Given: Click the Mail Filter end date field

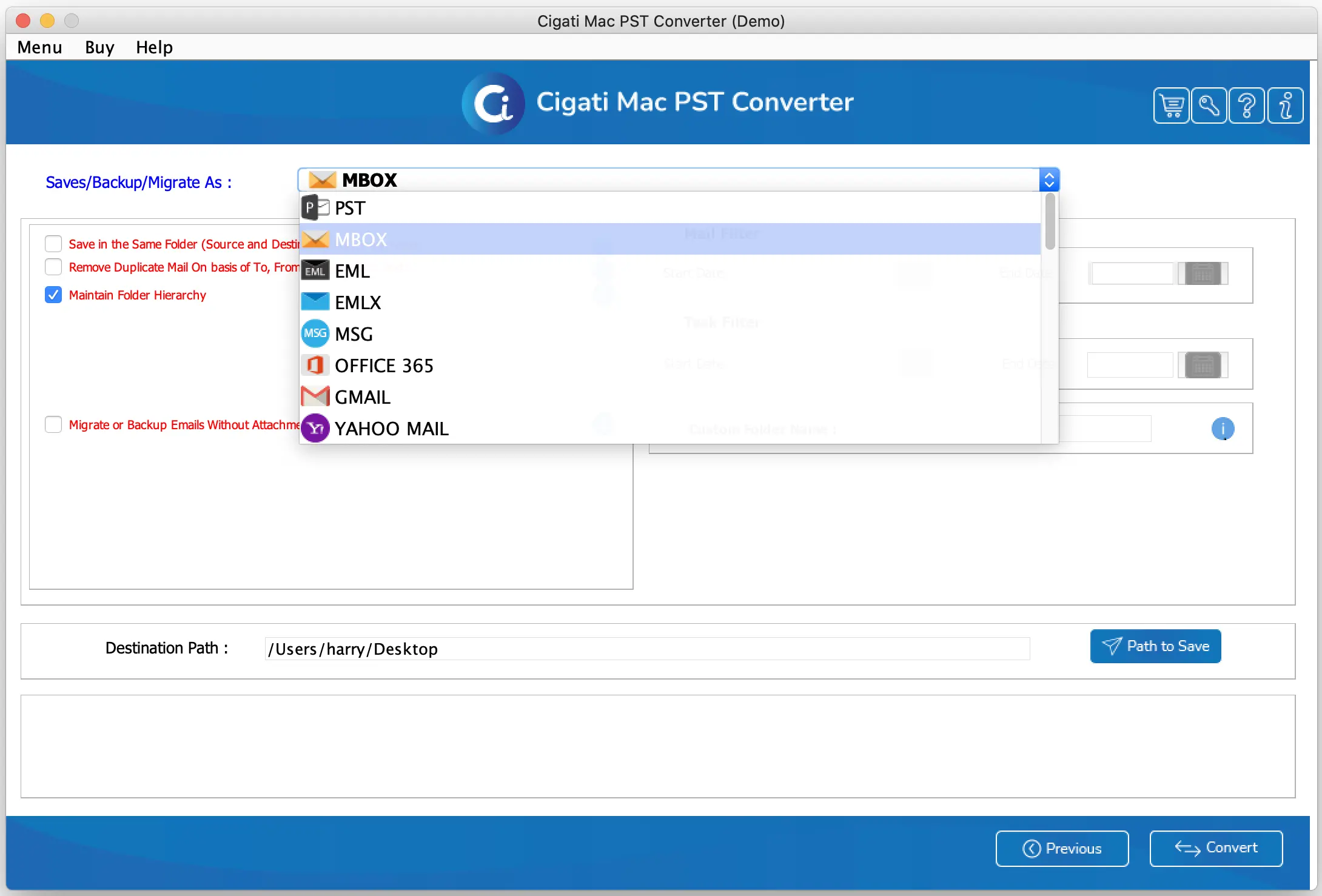Looking at the screenshot, I should (1132, 273).
